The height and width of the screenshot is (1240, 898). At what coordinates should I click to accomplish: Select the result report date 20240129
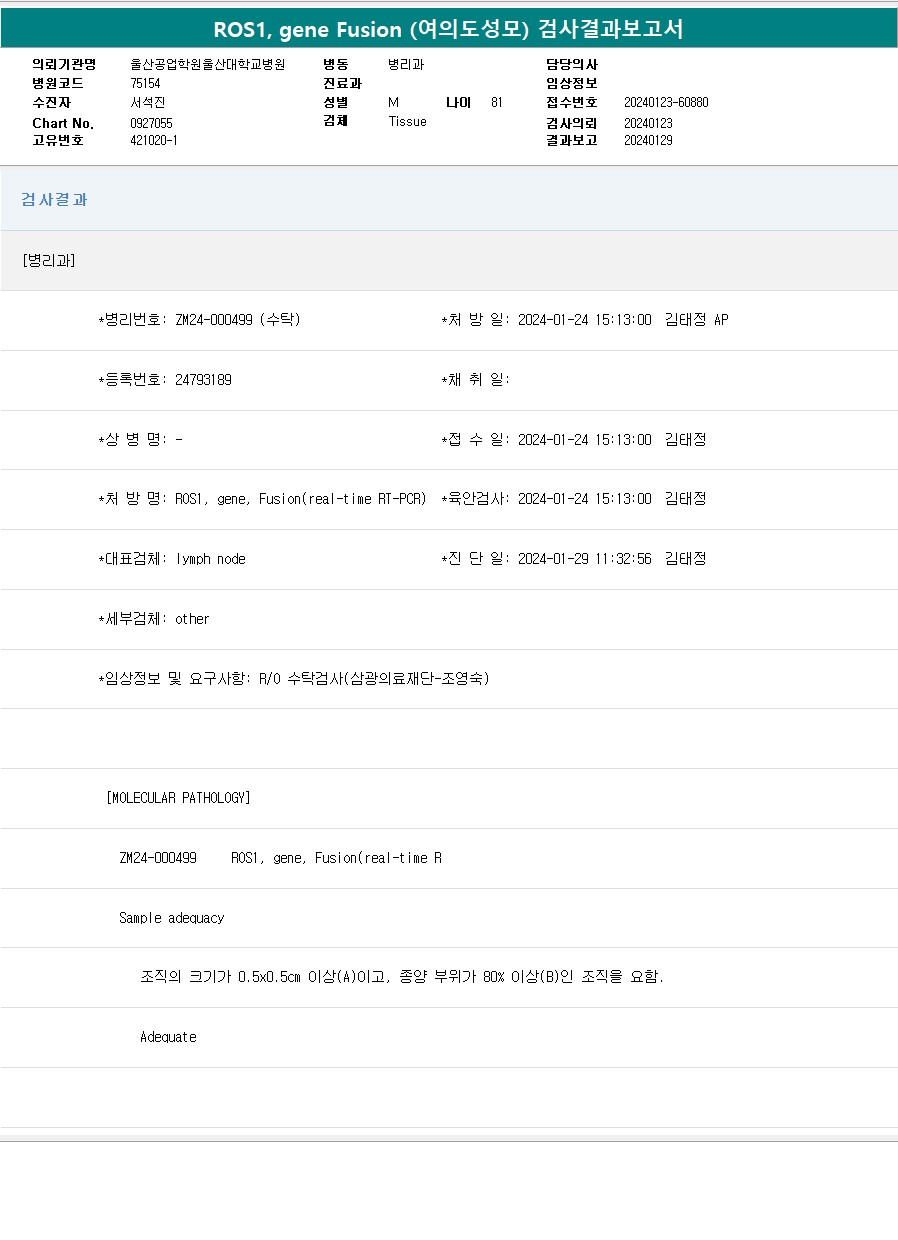click(648, 140)
